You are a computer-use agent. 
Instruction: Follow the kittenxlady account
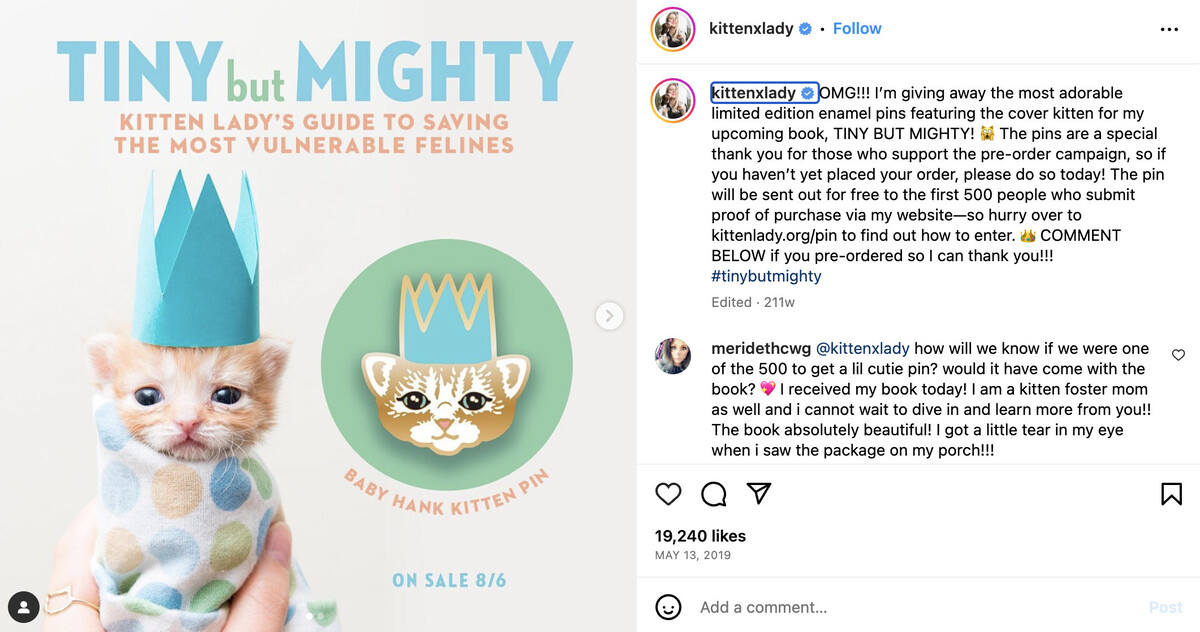tap(857, 29)
